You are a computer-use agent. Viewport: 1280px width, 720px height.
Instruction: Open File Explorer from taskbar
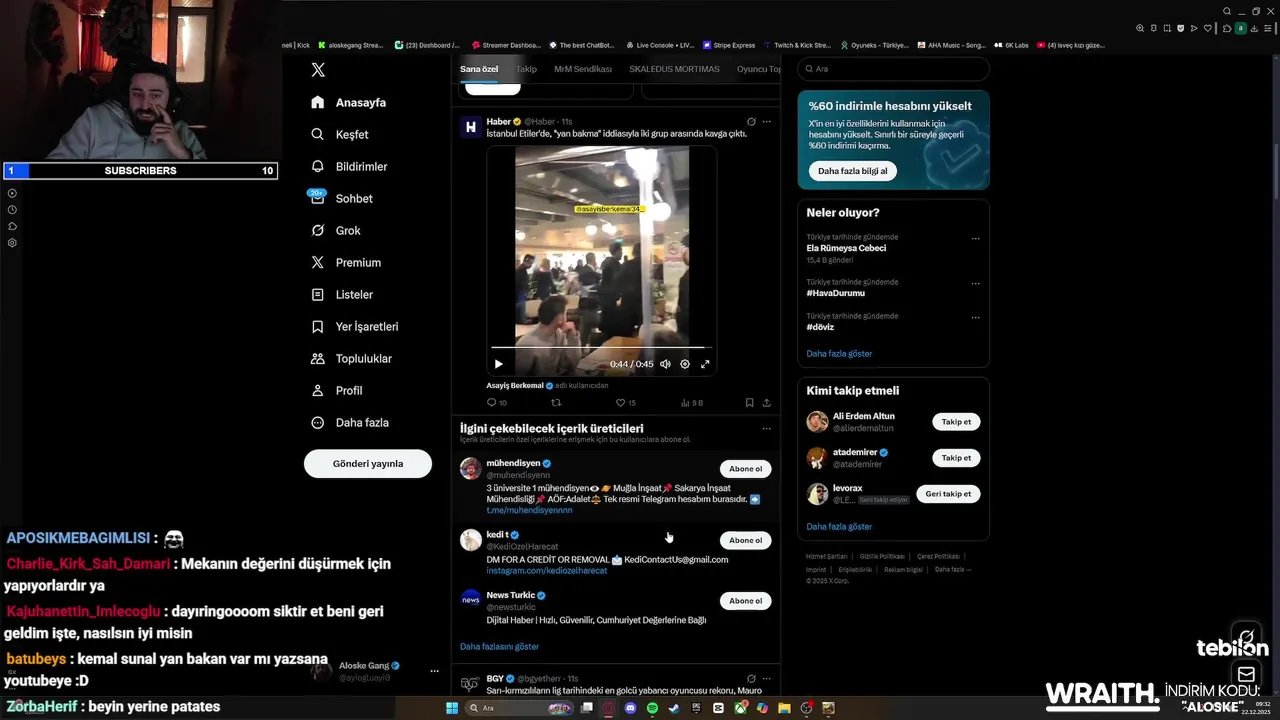[784, 708]
